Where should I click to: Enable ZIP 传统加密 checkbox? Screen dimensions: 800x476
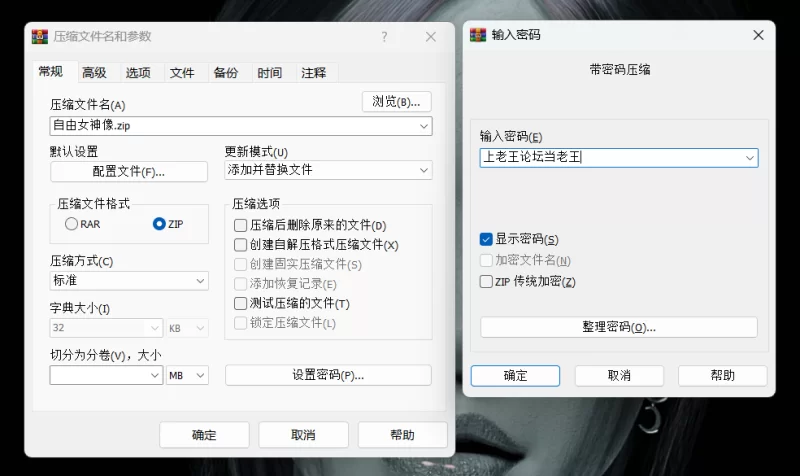486,281
